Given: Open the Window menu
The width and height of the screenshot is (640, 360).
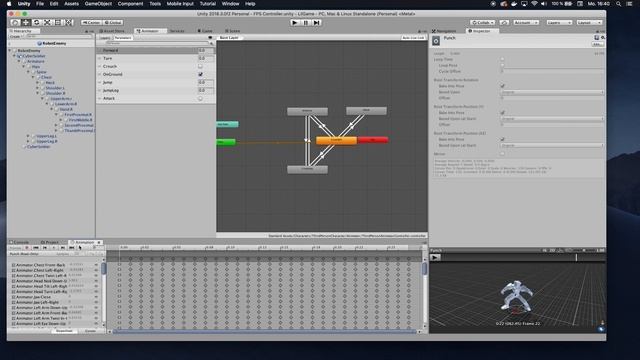Looking at the screenshot, I should (230, 4).
